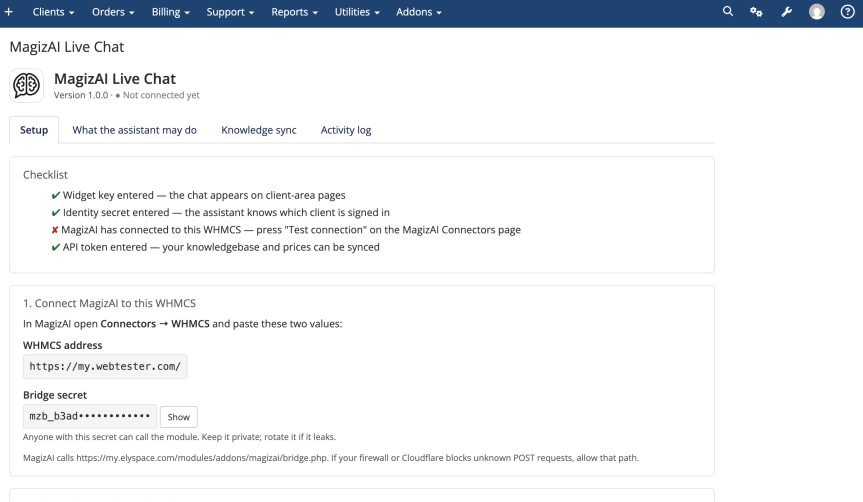This screenshot has width=863, height=502.
Task: Expand the Orders dropdown menu
Action: (x=113, y=12)
